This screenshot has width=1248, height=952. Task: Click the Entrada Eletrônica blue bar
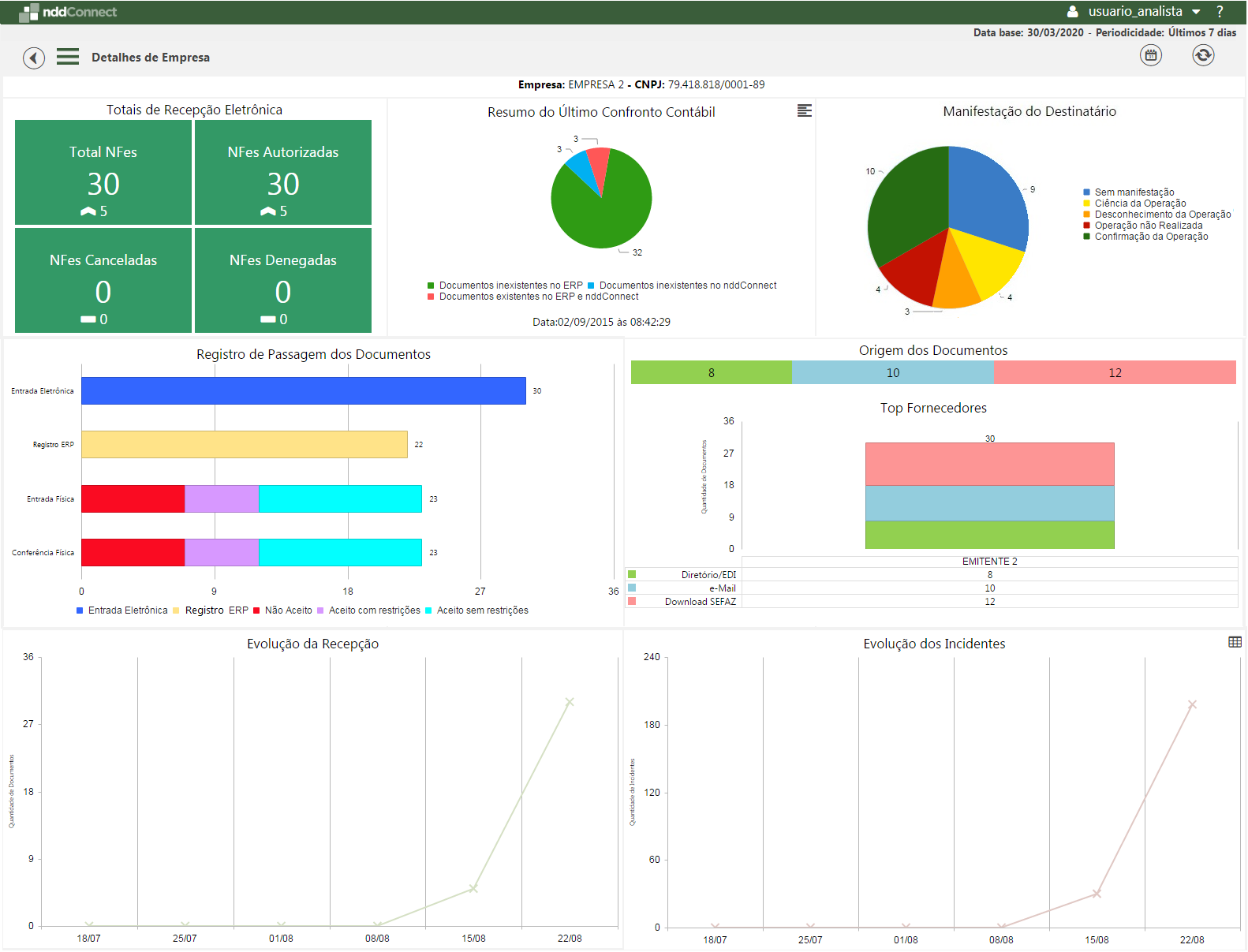303,391
